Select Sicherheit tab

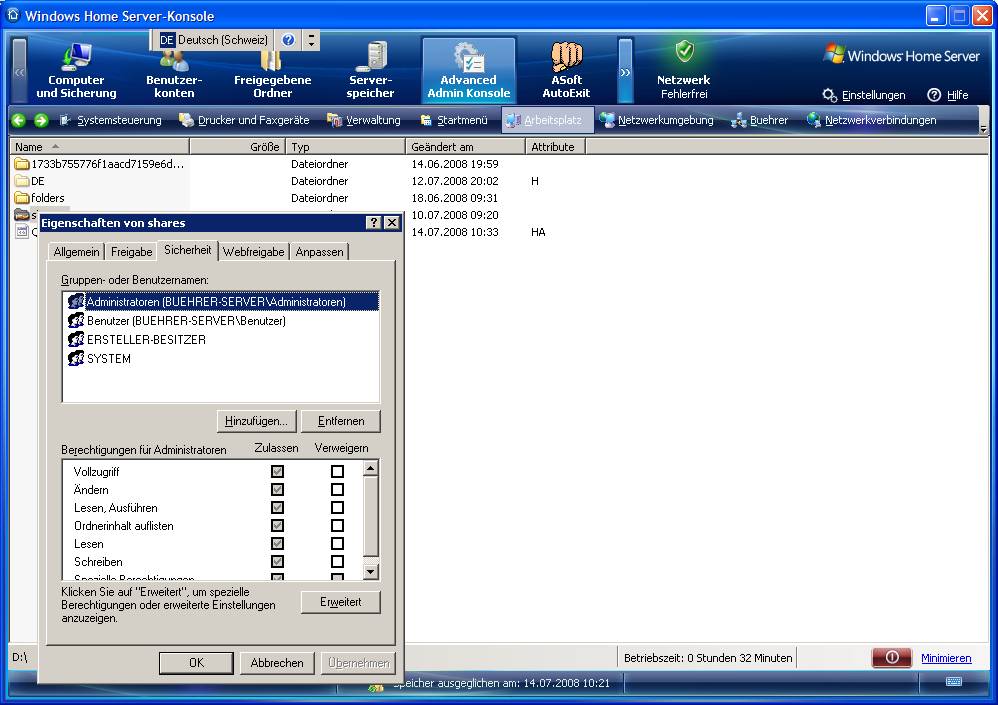[x=188, y=250]
